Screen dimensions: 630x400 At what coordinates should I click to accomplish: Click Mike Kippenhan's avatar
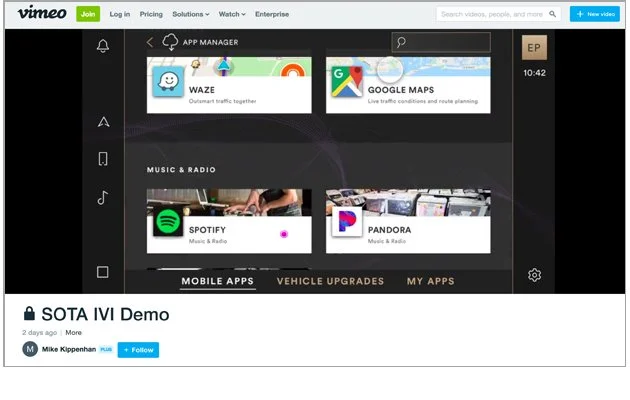[x=30, y=349]
